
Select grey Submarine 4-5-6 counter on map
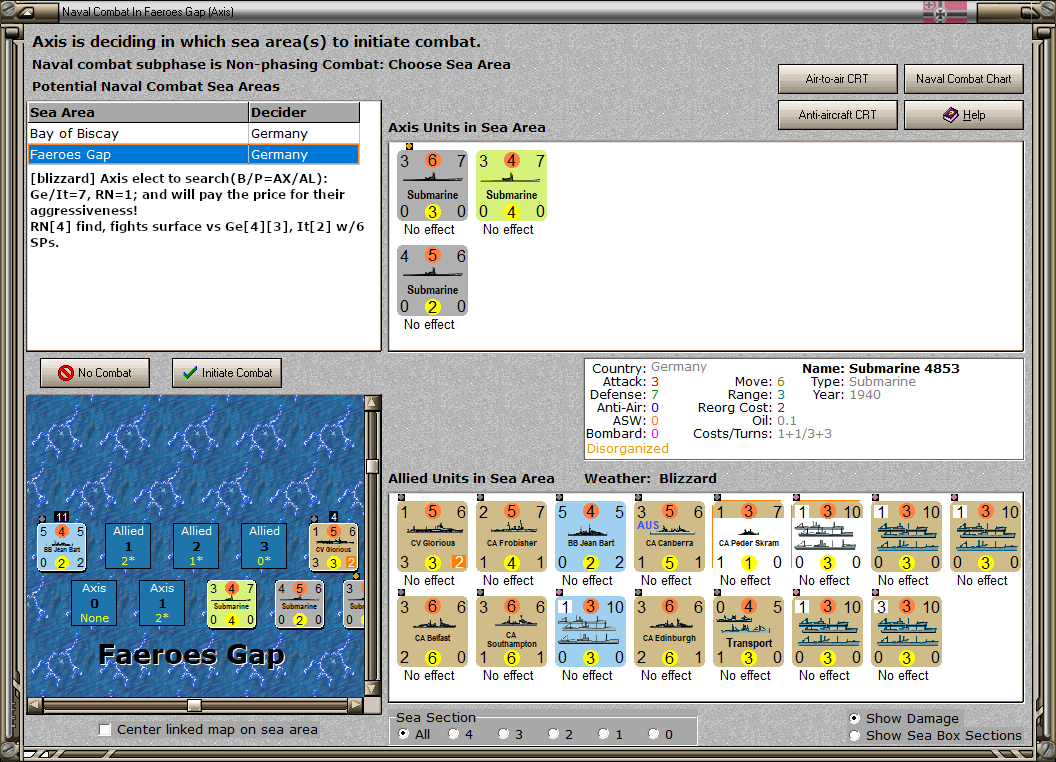point(300,604)
